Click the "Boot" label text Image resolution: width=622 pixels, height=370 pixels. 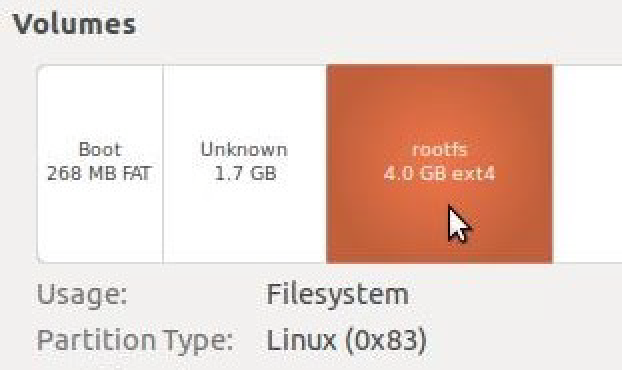[100, 150]
